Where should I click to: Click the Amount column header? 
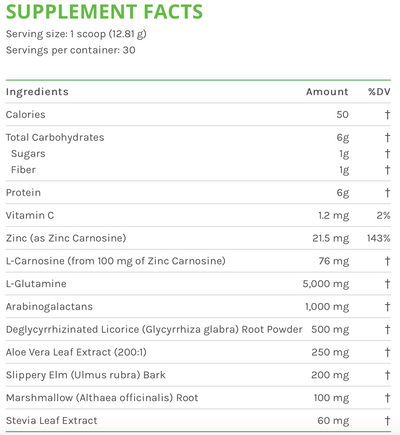click(327, 92)
